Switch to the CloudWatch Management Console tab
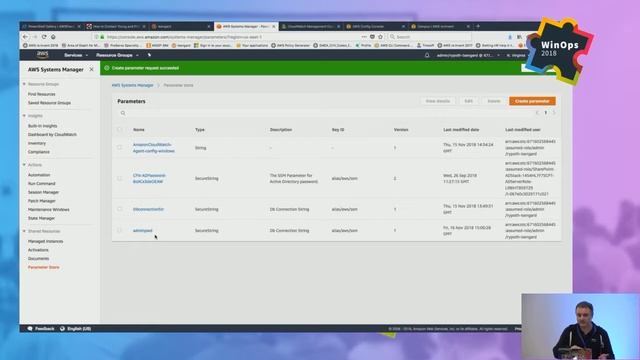 tap(310, 26)
